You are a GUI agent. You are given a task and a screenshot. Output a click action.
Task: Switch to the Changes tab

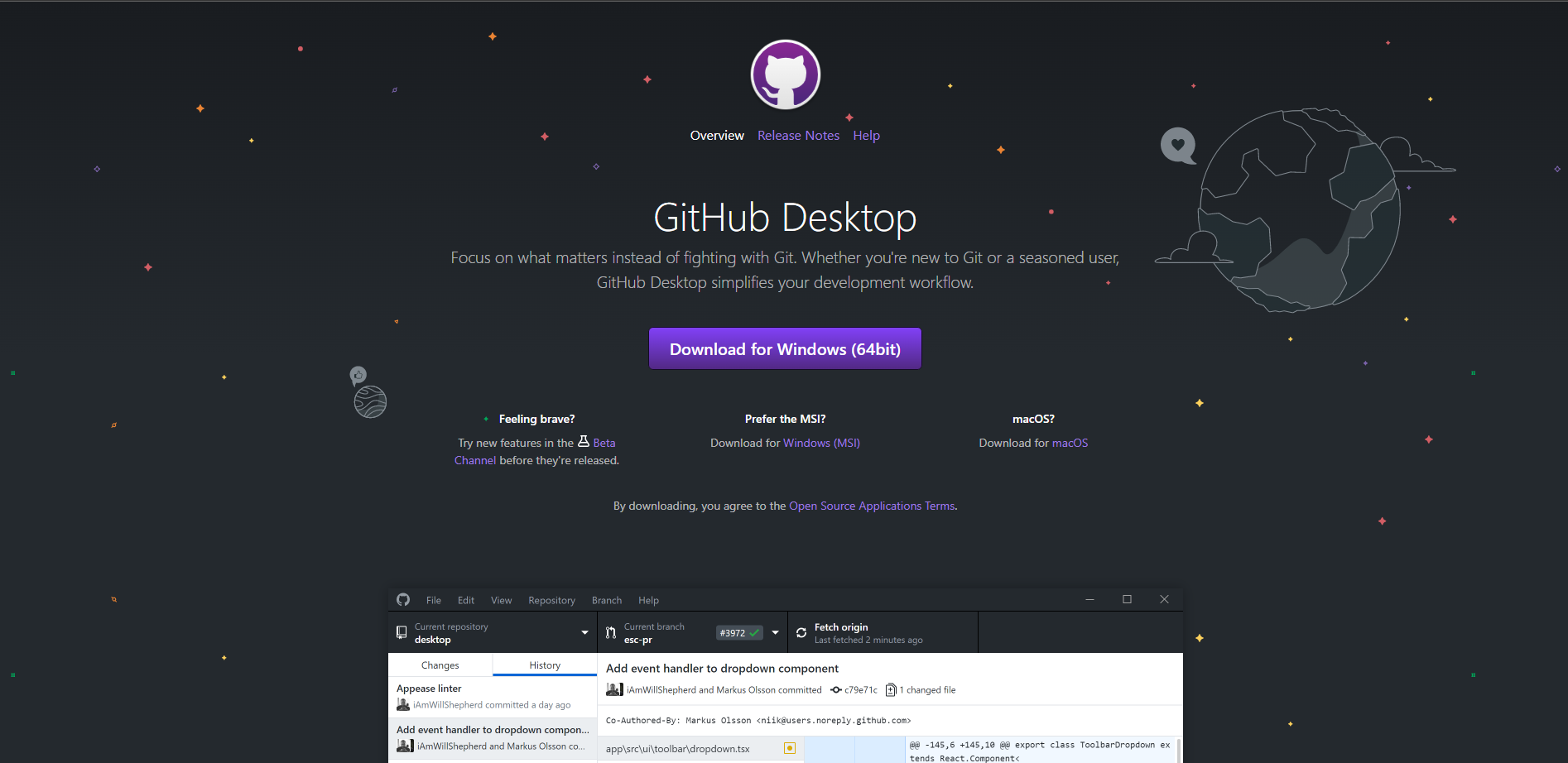coord(440,665)
